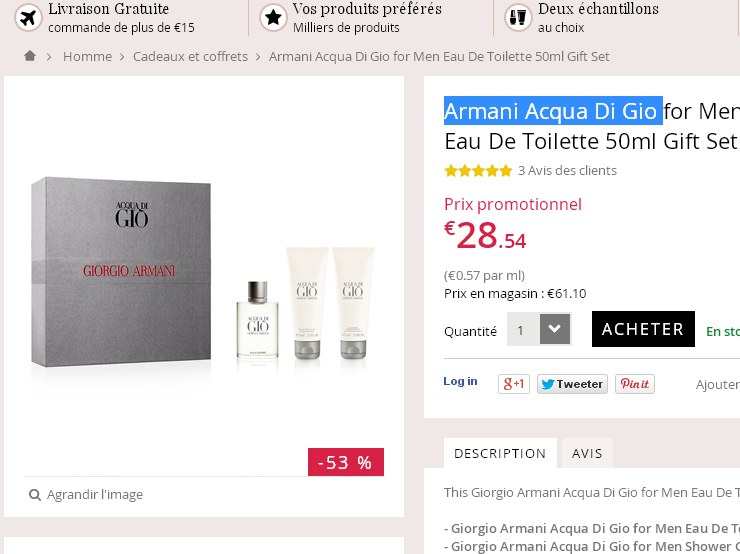
Task: Click the magnifier icon beside Agrandir l'image
Action: tap(34, 495)
